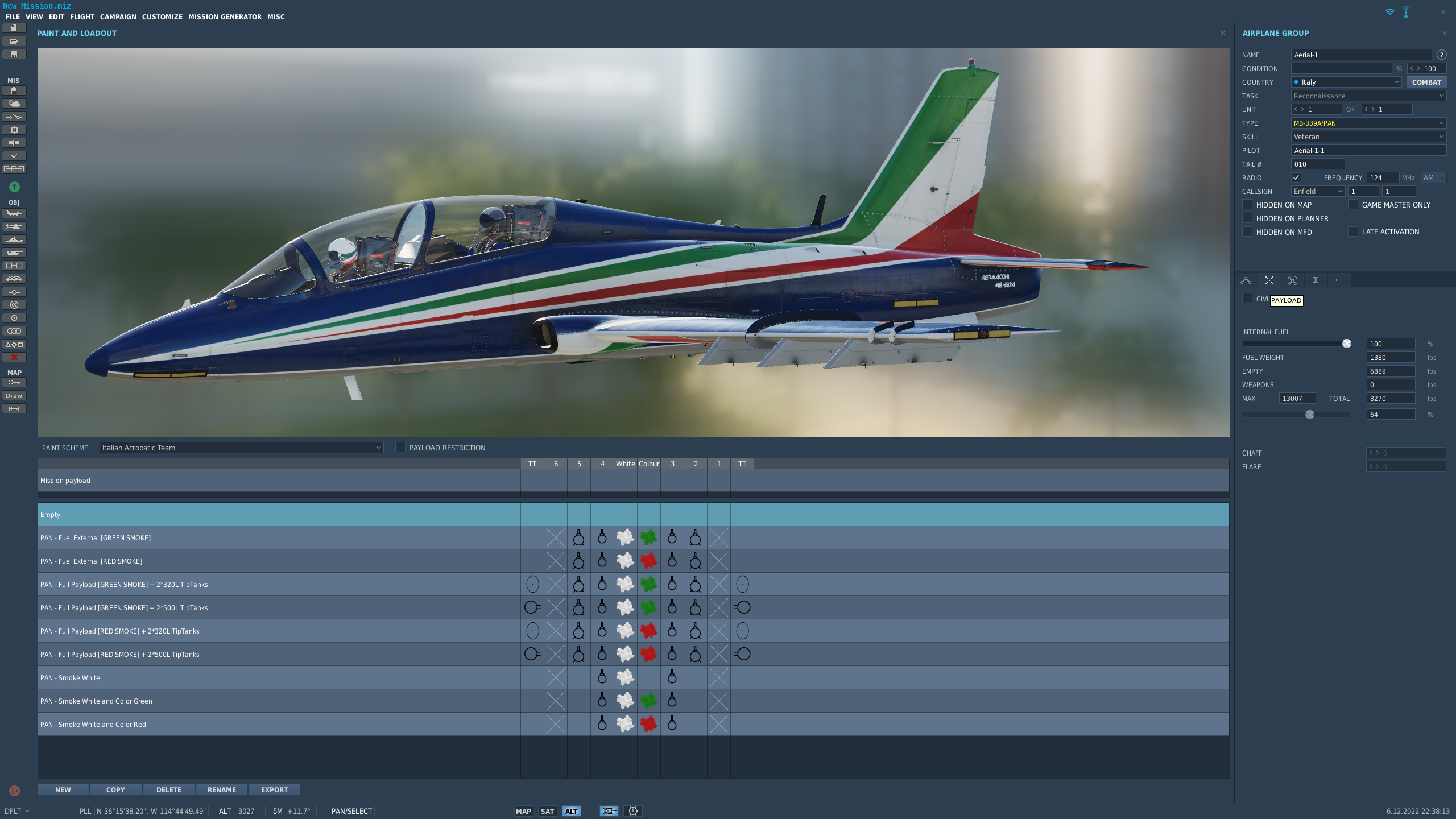1456x819 pixels.
Task: Click the Draw tool button
Action: pyautogui.click(x=14, y=395)
